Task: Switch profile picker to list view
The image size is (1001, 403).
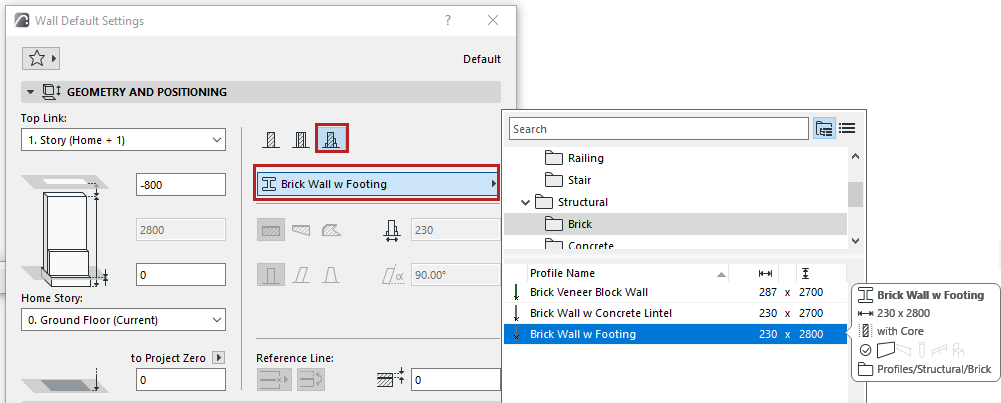Action: point(847,128)
